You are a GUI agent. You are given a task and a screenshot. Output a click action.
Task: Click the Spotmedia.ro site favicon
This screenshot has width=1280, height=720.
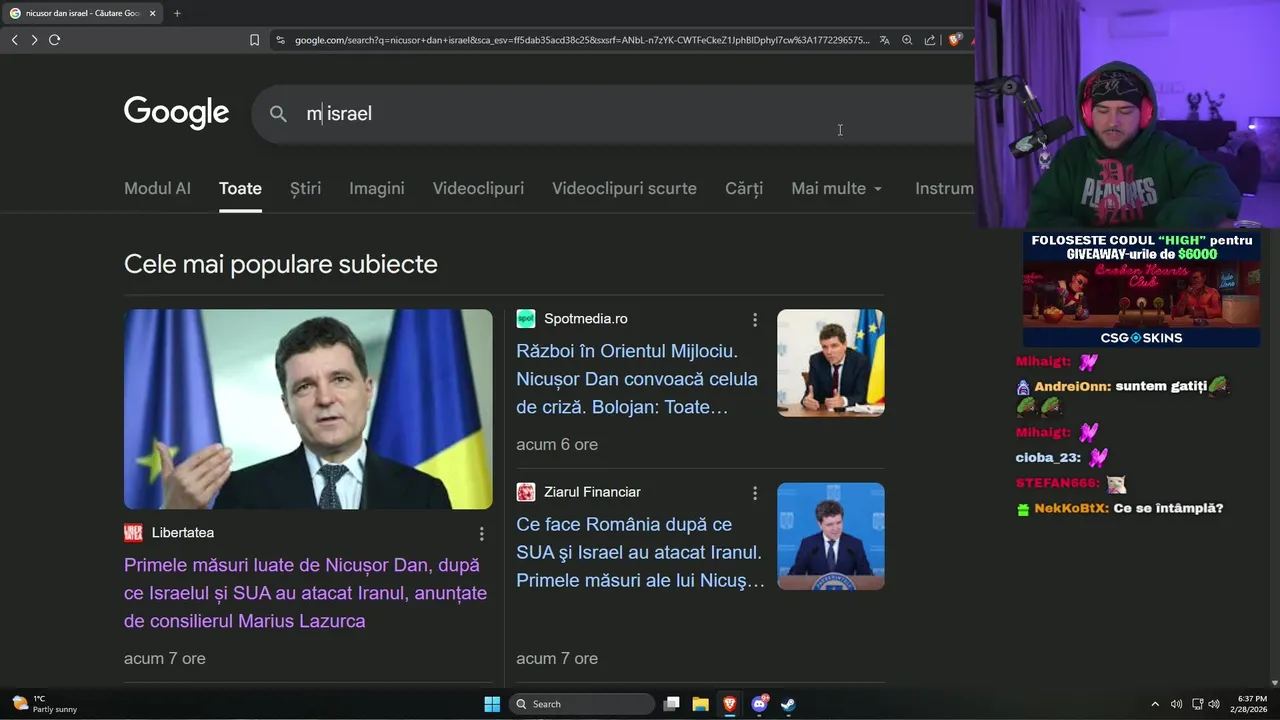pos(525,319)
